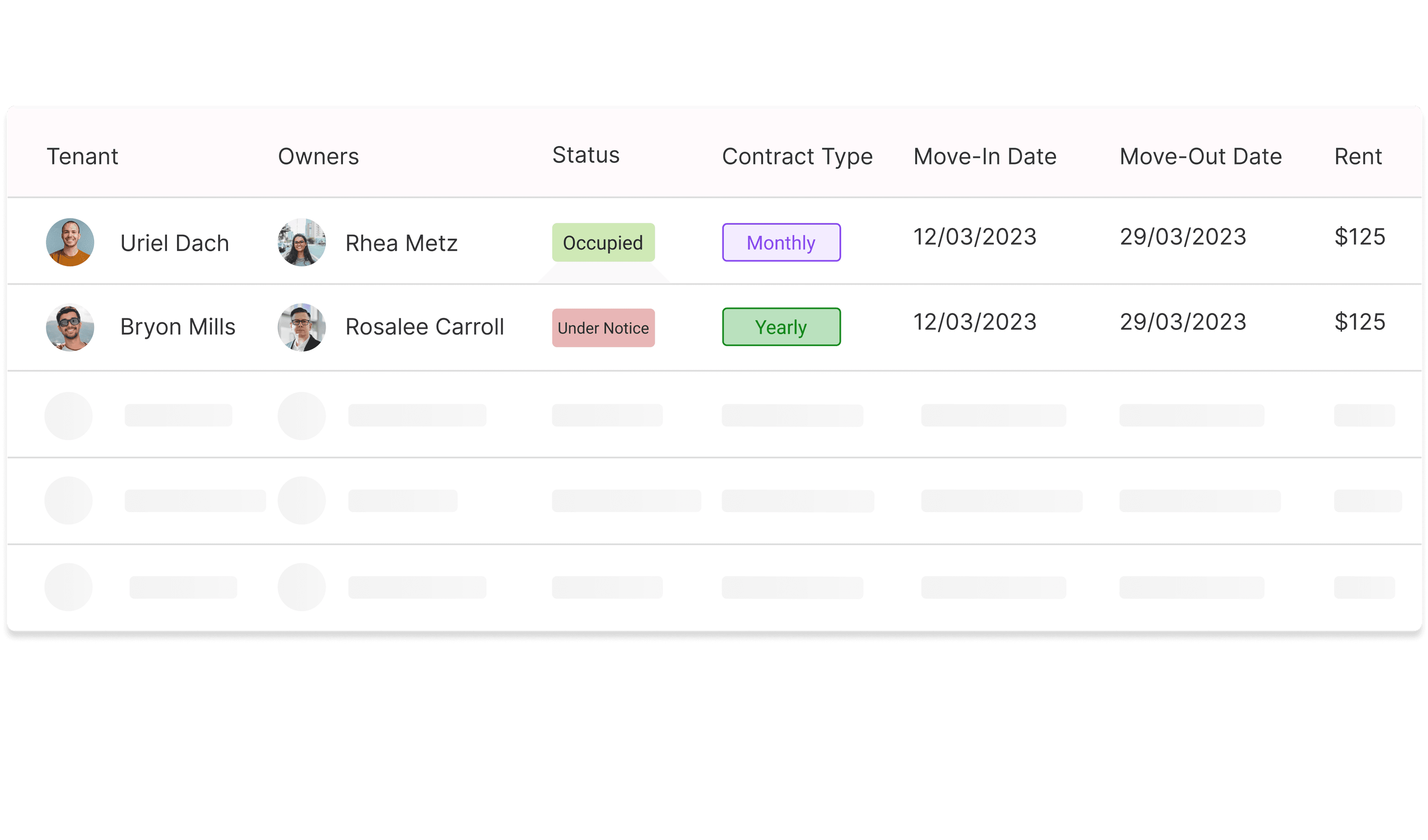Image resolution: width=1428 pixels, height=840 pixels.
Task: Open owner name Rosalee Carroll
Action: [x=424, y=327]
